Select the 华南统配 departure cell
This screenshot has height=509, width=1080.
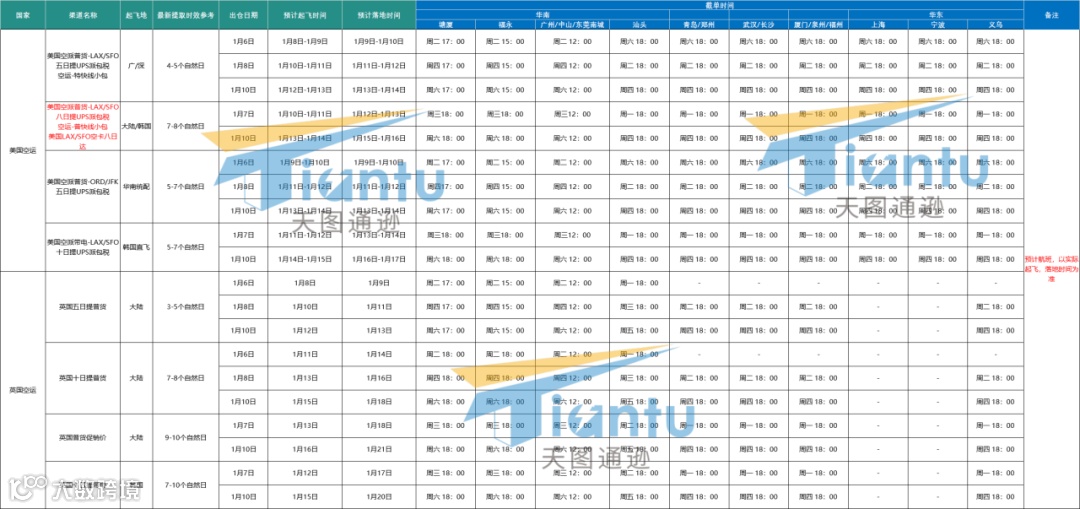(135, 186)
